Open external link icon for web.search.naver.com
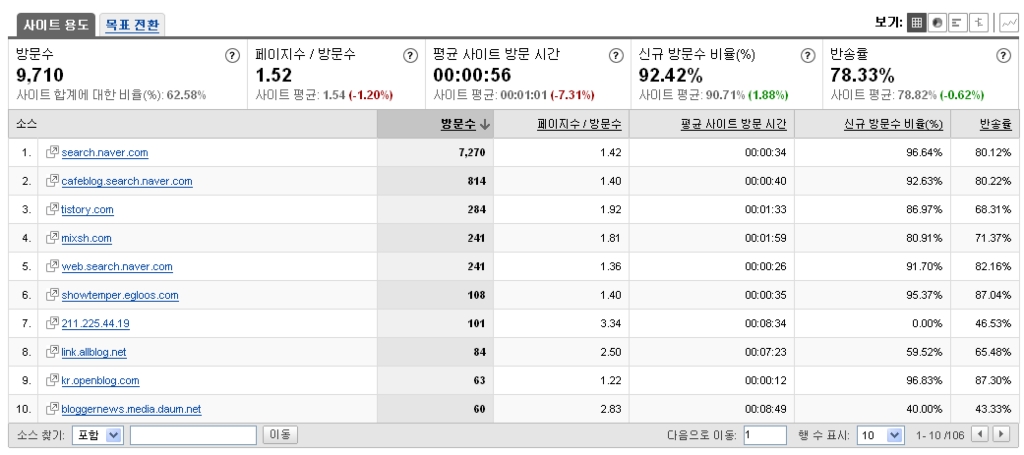 pos(52,266)
